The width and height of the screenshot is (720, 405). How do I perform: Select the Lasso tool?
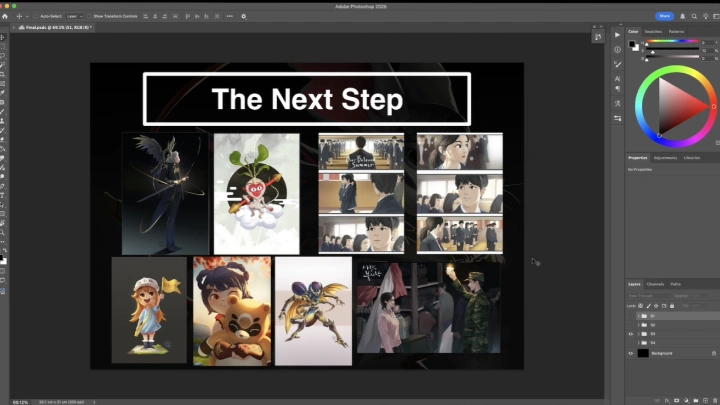coord(2,56)
